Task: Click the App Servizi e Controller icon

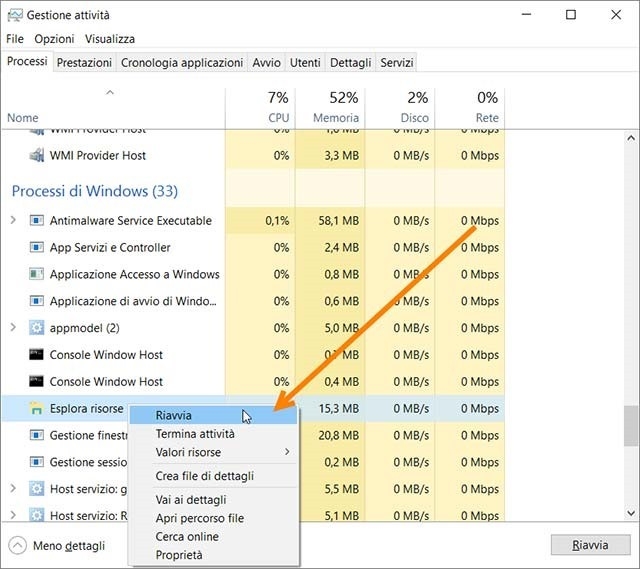Action: coord(36,247)
